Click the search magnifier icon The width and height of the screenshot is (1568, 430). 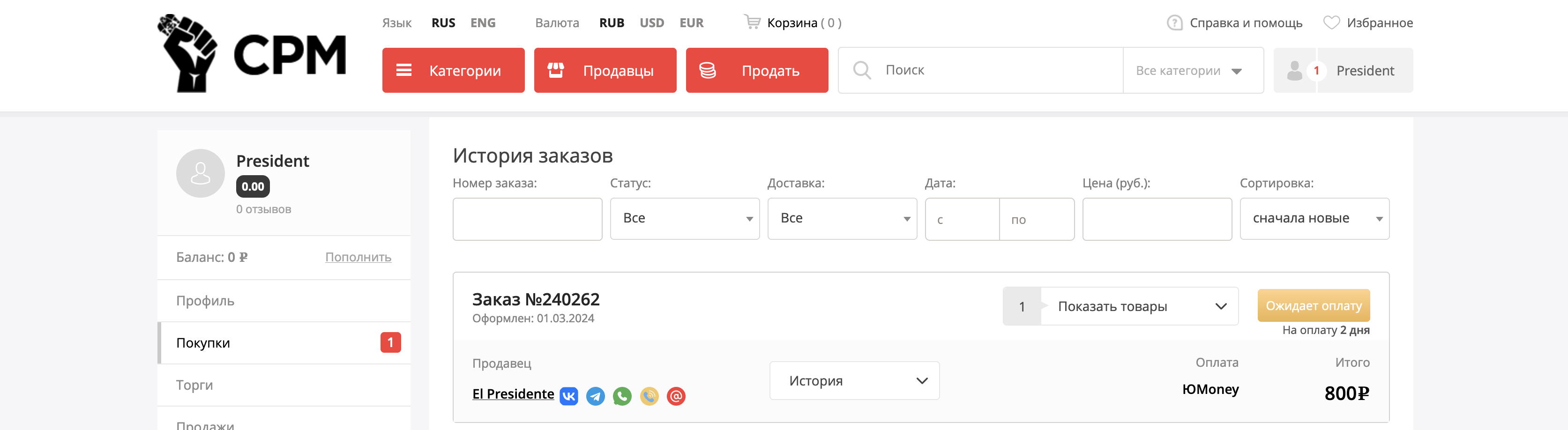(x=861, y=70)
